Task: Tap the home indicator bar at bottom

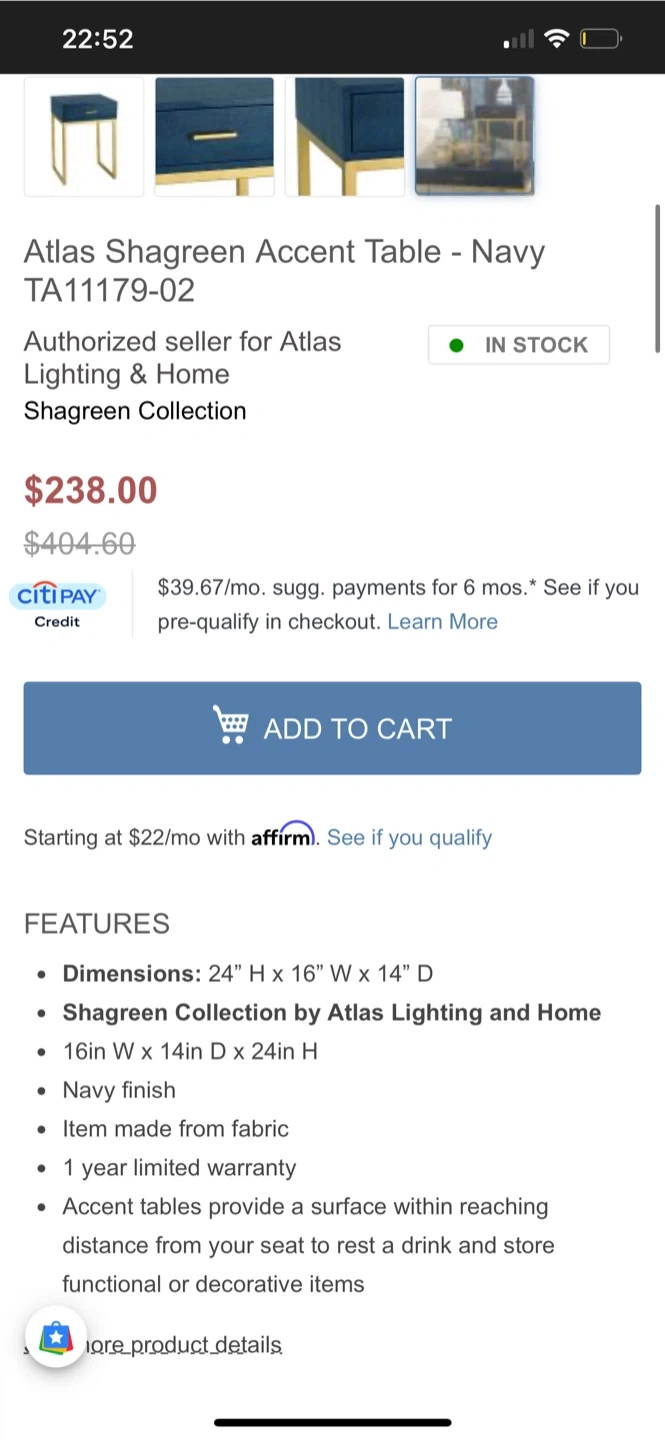Action: pyautogui.click(x=332, y=1422)
